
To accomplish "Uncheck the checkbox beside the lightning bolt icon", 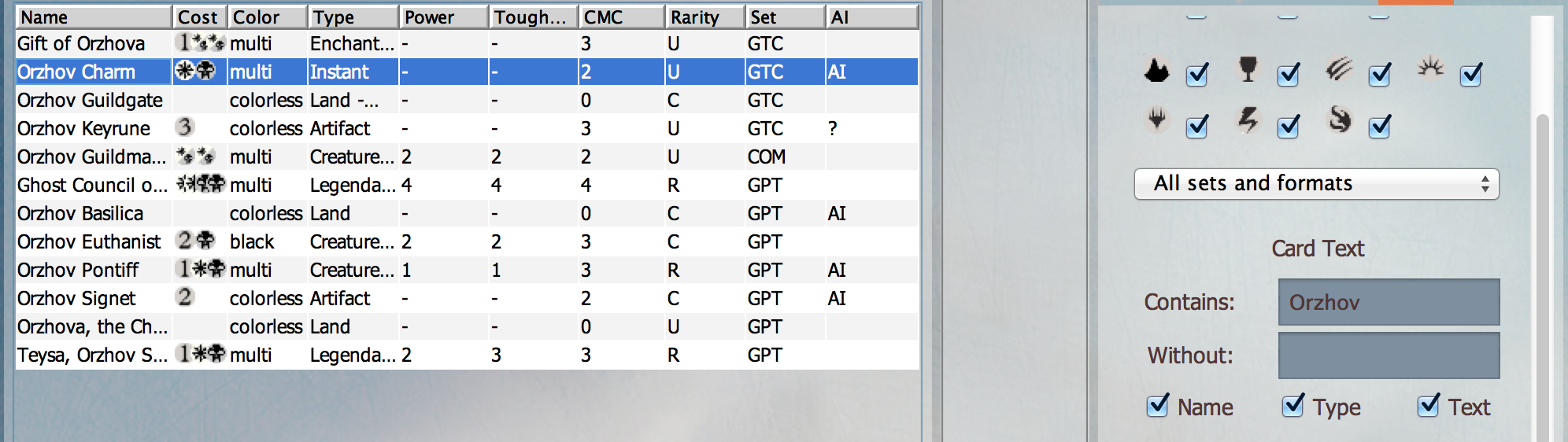I will click(1289, 126).
